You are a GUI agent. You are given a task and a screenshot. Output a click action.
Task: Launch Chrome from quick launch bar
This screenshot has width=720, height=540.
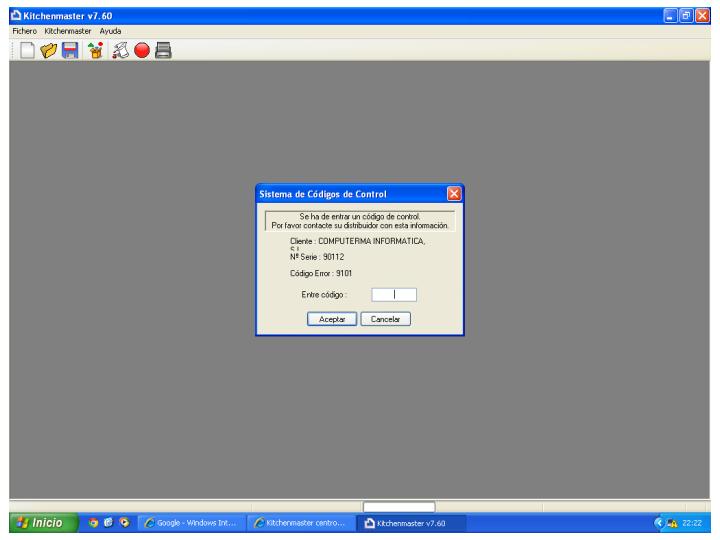click(x=93, y=523)
